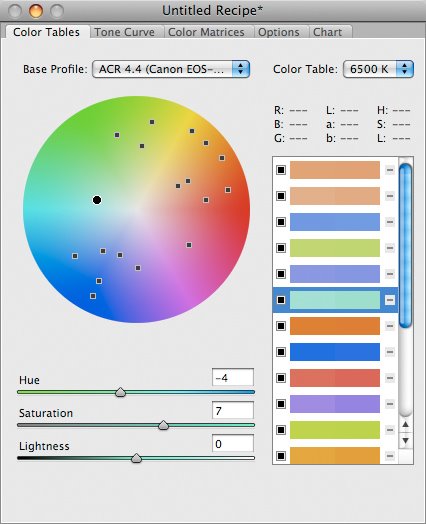Click scrollbar up arrow in color list
The height and width of the screenshot is (524, 426).
coord(406,425)
